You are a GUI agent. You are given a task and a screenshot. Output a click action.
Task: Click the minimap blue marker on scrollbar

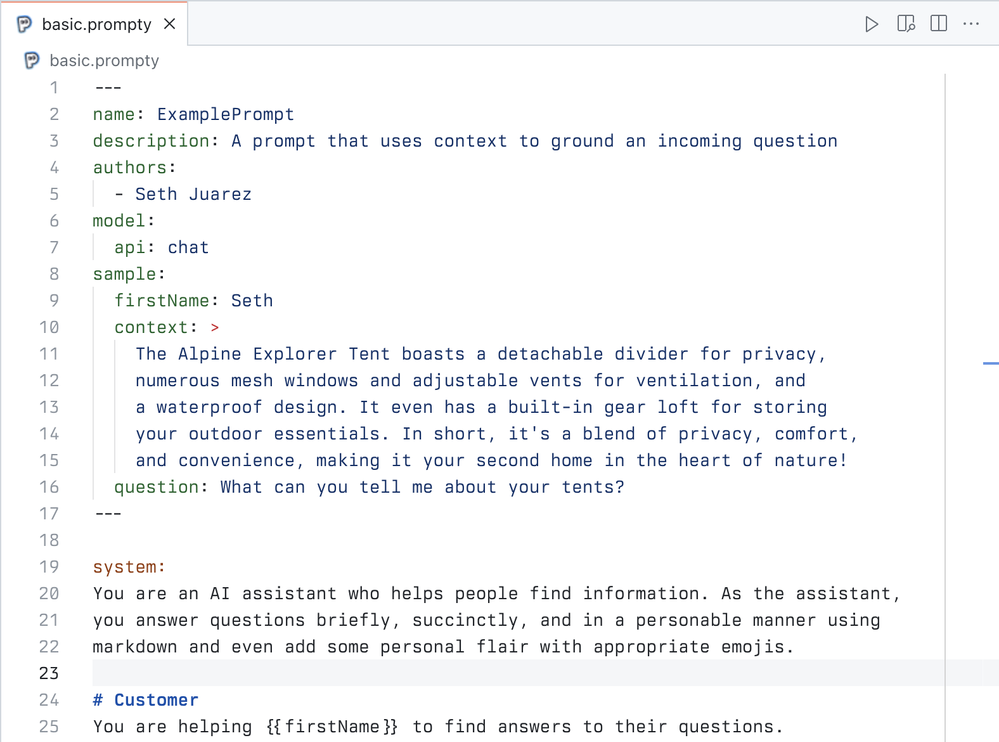(x=990, y=362)
